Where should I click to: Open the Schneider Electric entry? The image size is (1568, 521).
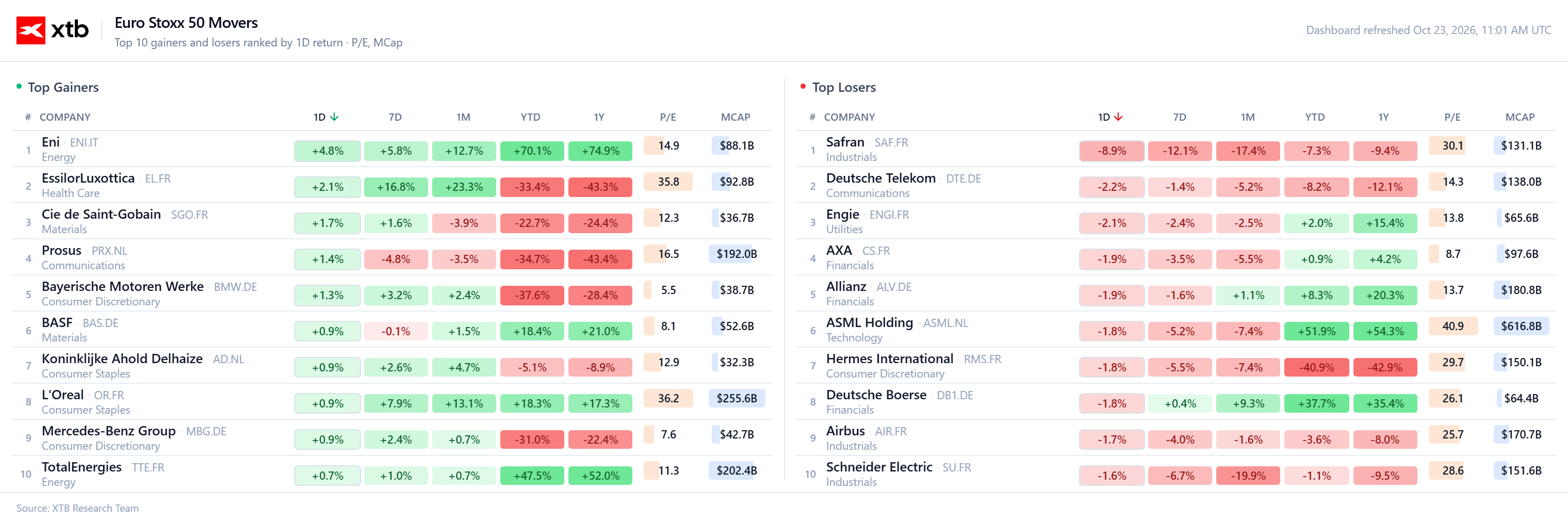[879, 467]
